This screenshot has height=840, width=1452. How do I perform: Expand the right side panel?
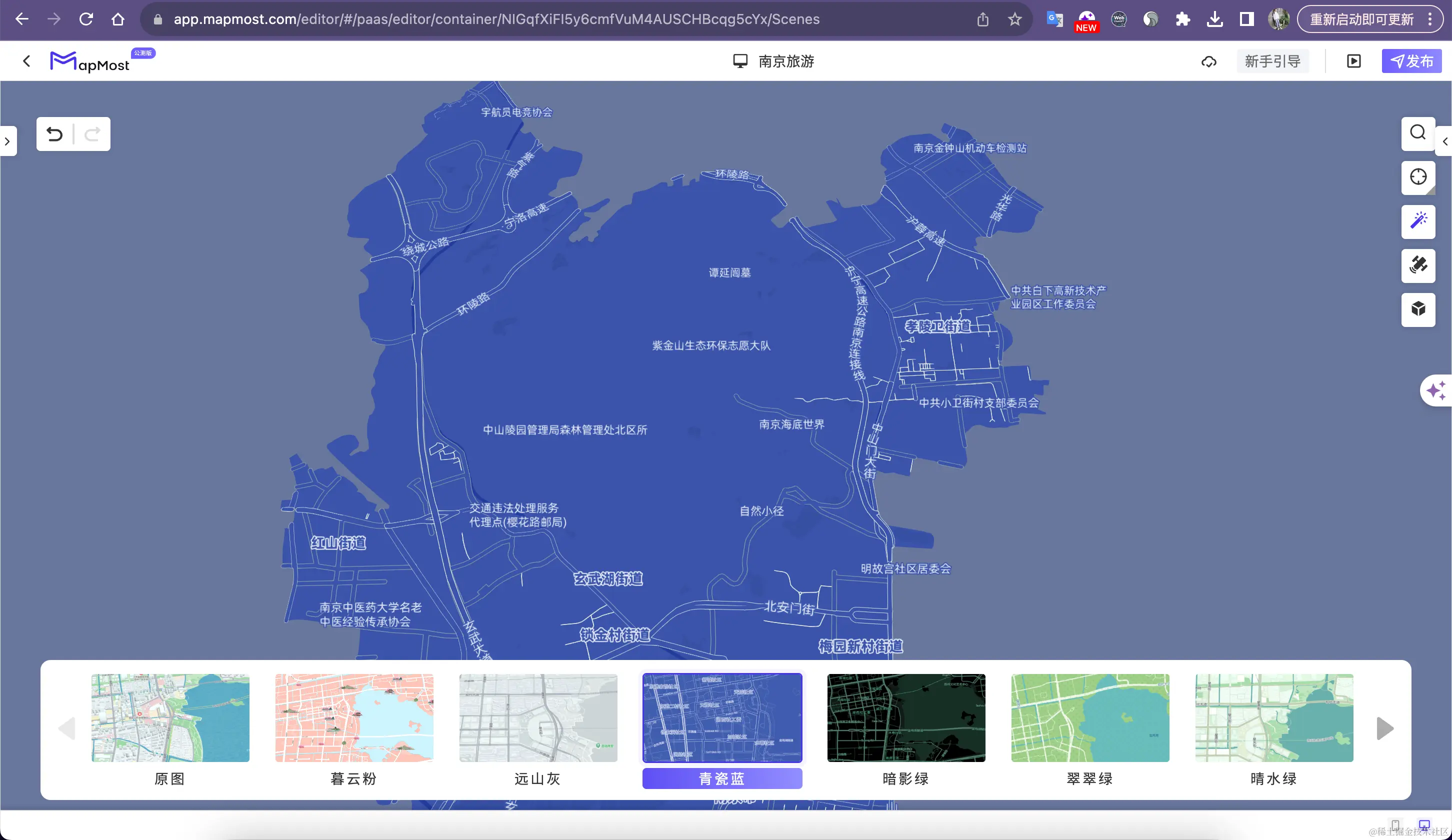coord(1444,141)
